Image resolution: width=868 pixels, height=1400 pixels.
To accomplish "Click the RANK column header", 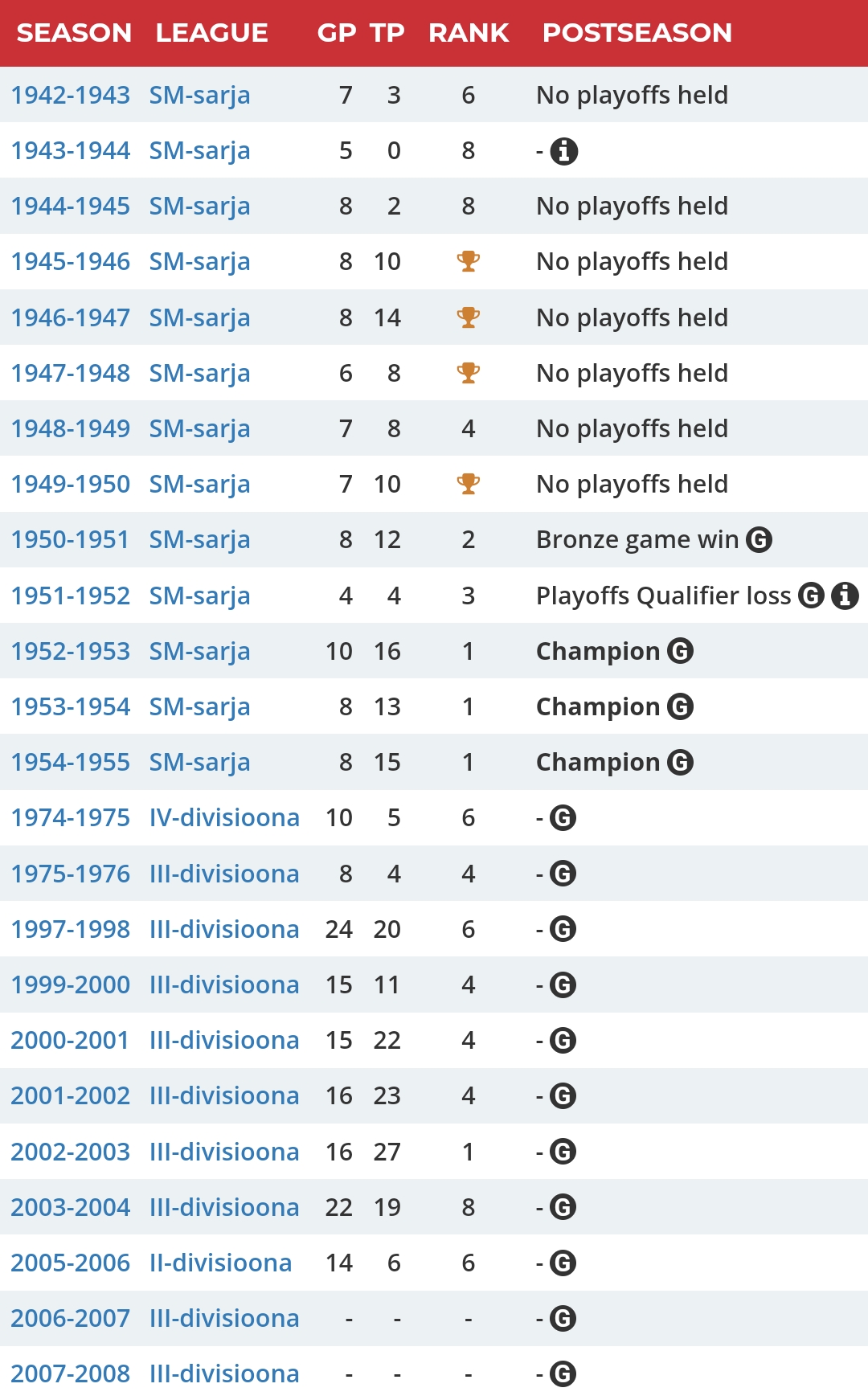I will [x=469, y=32].
